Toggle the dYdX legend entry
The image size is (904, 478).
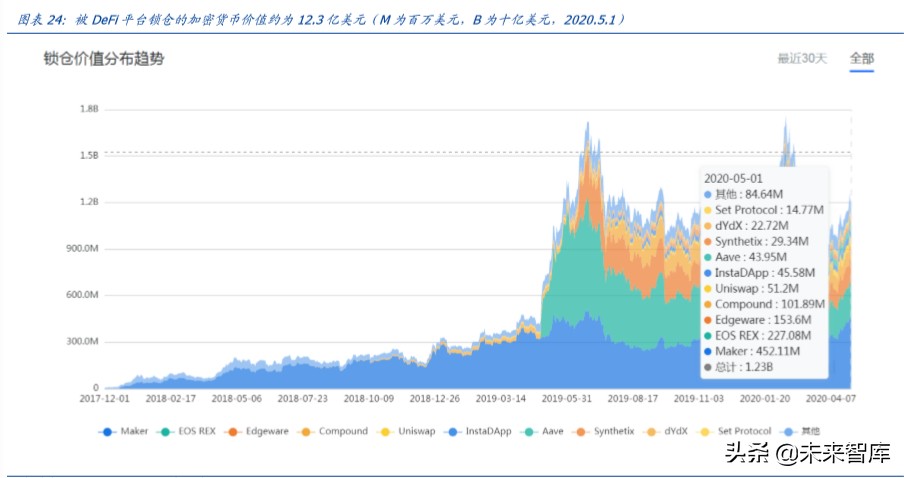[665, 431]
